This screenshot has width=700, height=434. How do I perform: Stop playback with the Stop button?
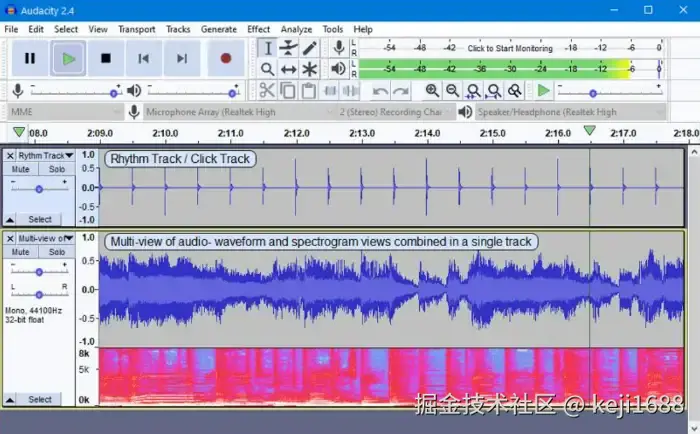tap(106, 58)
